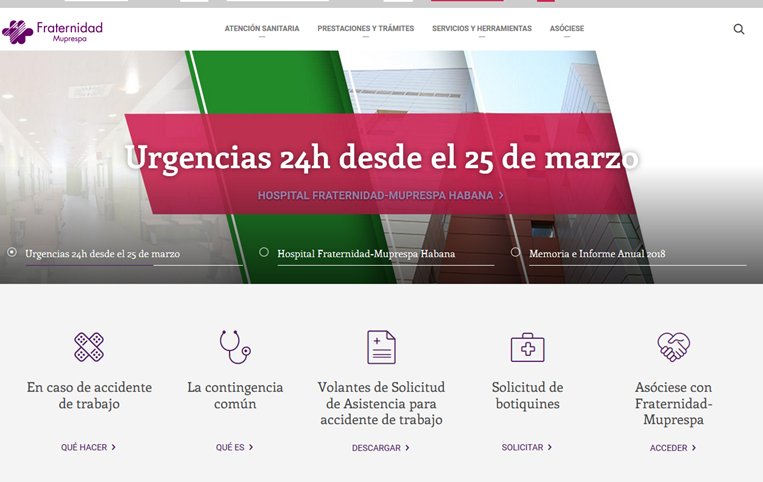Click 'Urgencias 24h desde el 25 de marzo' headline
This screenshot has width=763, height=482.
click(x=382, y=158)
